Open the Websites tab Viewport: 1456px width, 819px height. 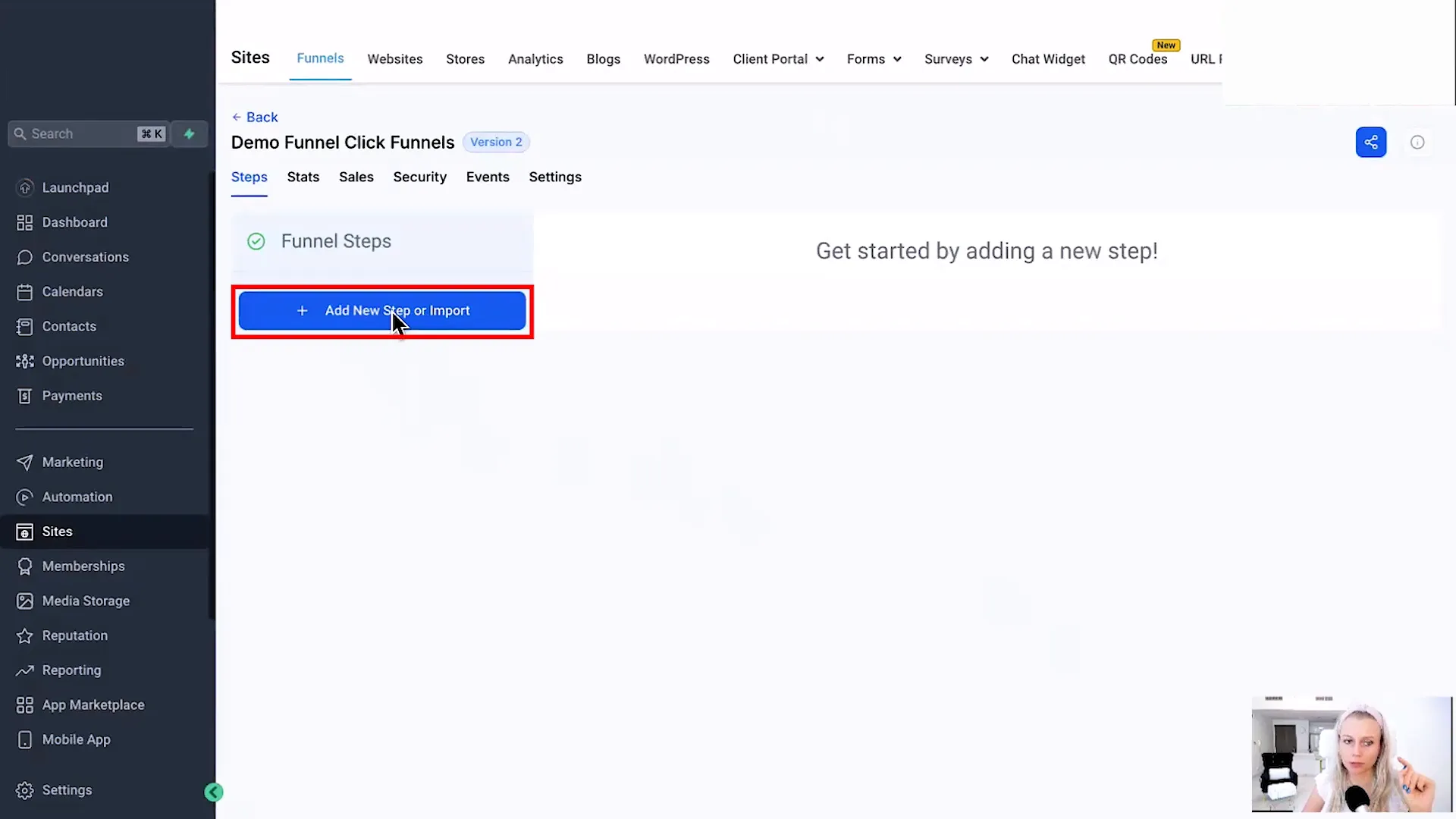395,59
